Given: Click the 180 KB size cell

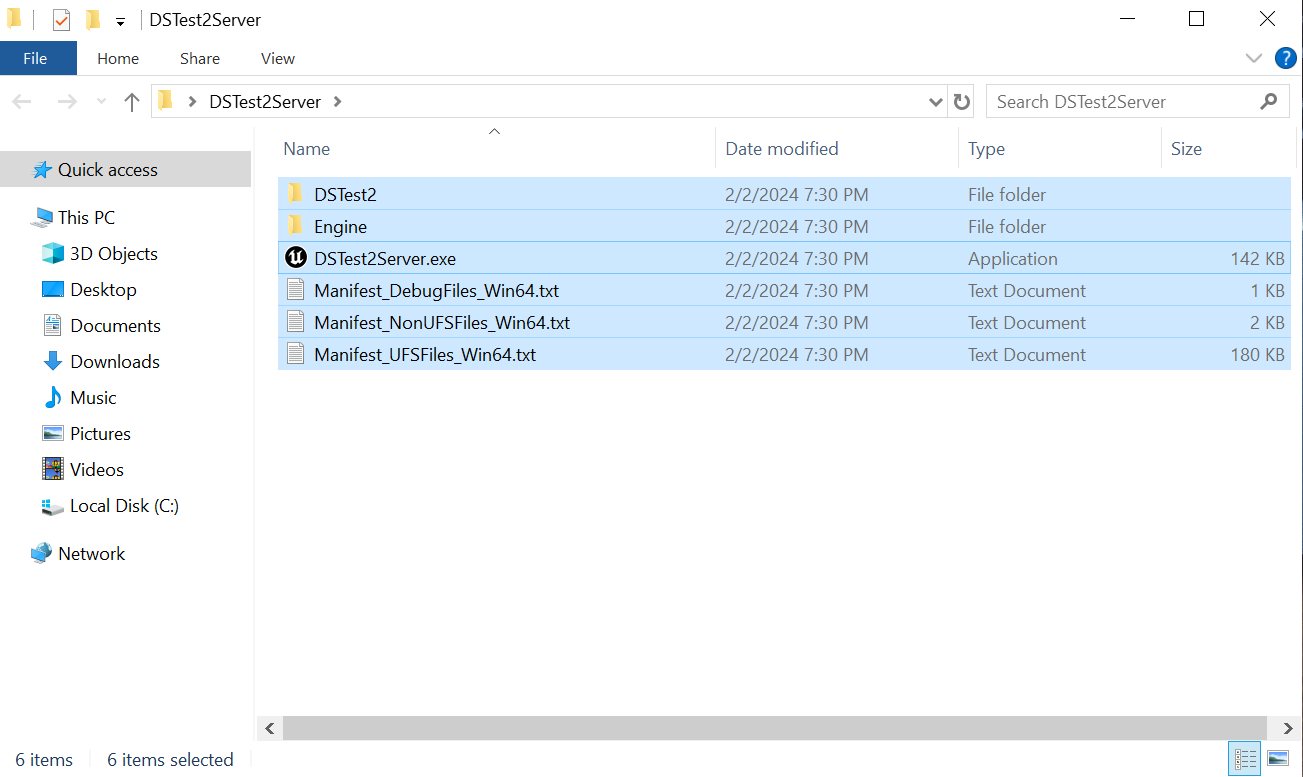Looking at the screenshot, I should [1257, 355].
